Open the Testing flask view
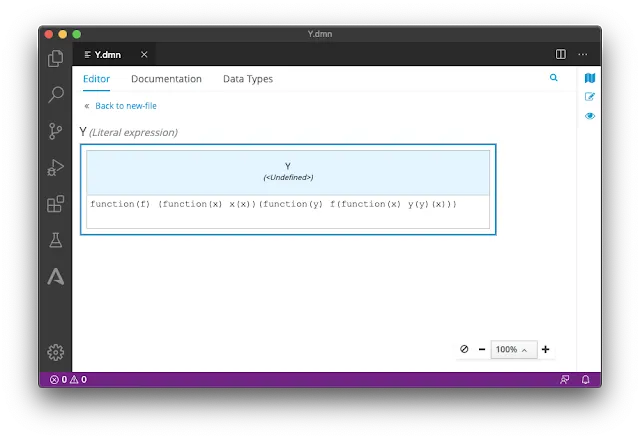 (x=56, y=240)
